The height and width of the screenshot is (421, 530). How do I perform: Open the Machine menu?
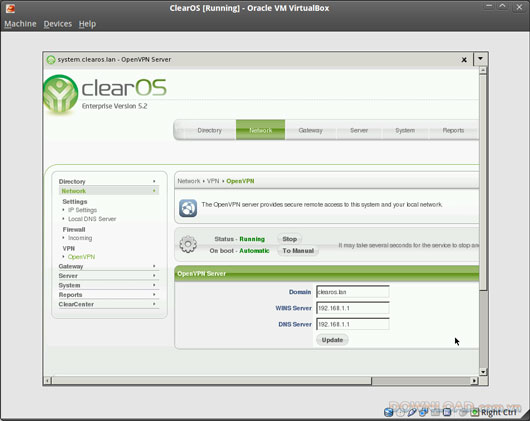click(x=20, y=24)
